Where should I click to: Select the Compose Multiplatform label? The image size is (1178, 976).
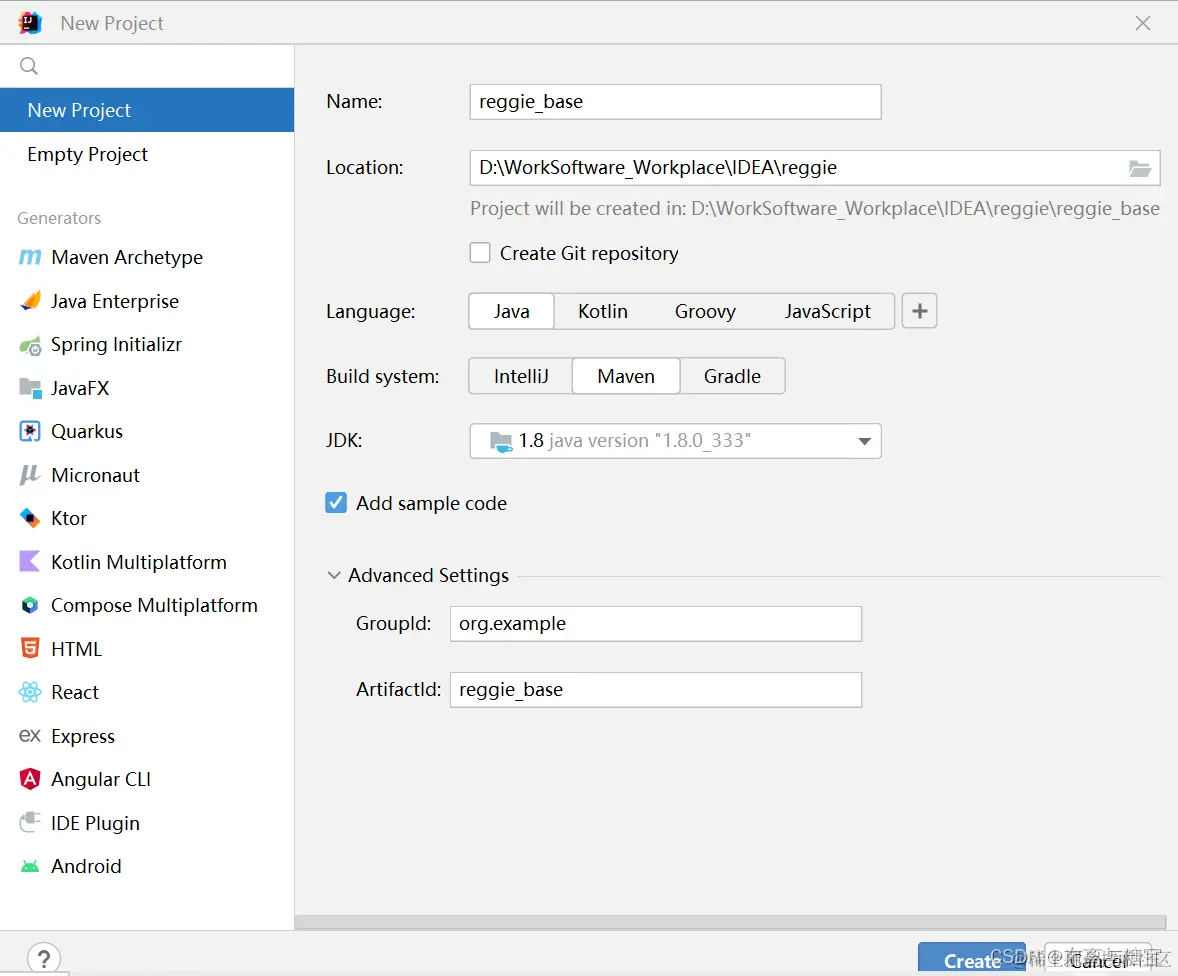(154, 606)
